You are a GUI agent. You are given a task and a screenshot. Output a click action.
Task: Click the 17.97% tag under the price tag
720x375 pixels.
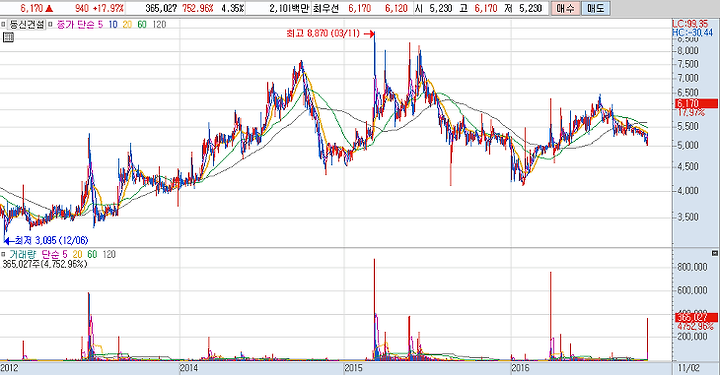(691, 113)
